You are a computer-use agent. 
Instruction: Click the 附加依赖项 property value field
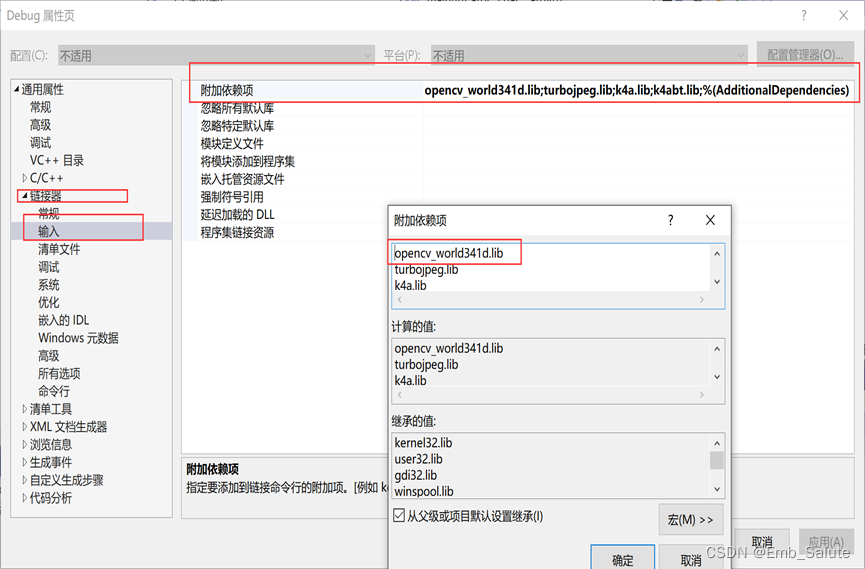[637, 90]
